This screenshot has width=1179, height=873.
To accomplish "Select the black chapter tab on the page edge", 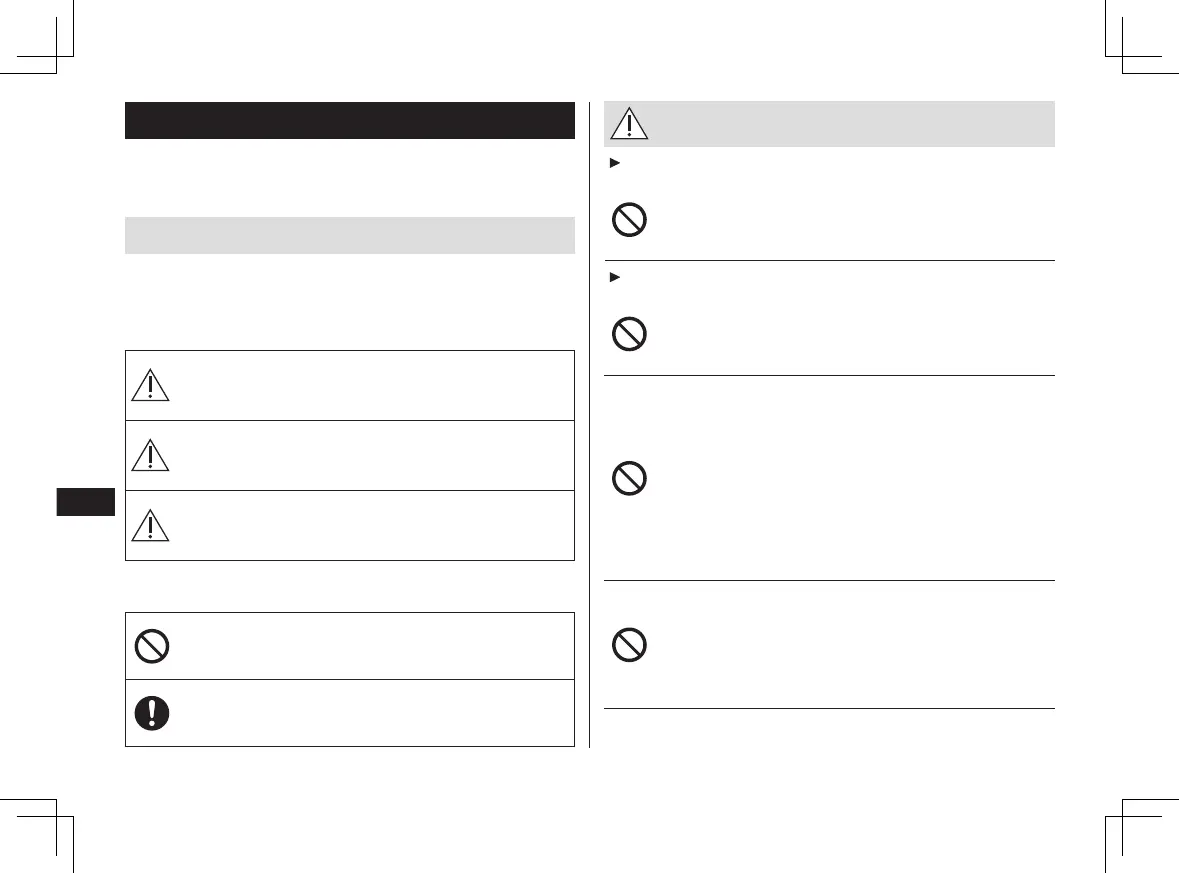I will (x=87, y=501).
